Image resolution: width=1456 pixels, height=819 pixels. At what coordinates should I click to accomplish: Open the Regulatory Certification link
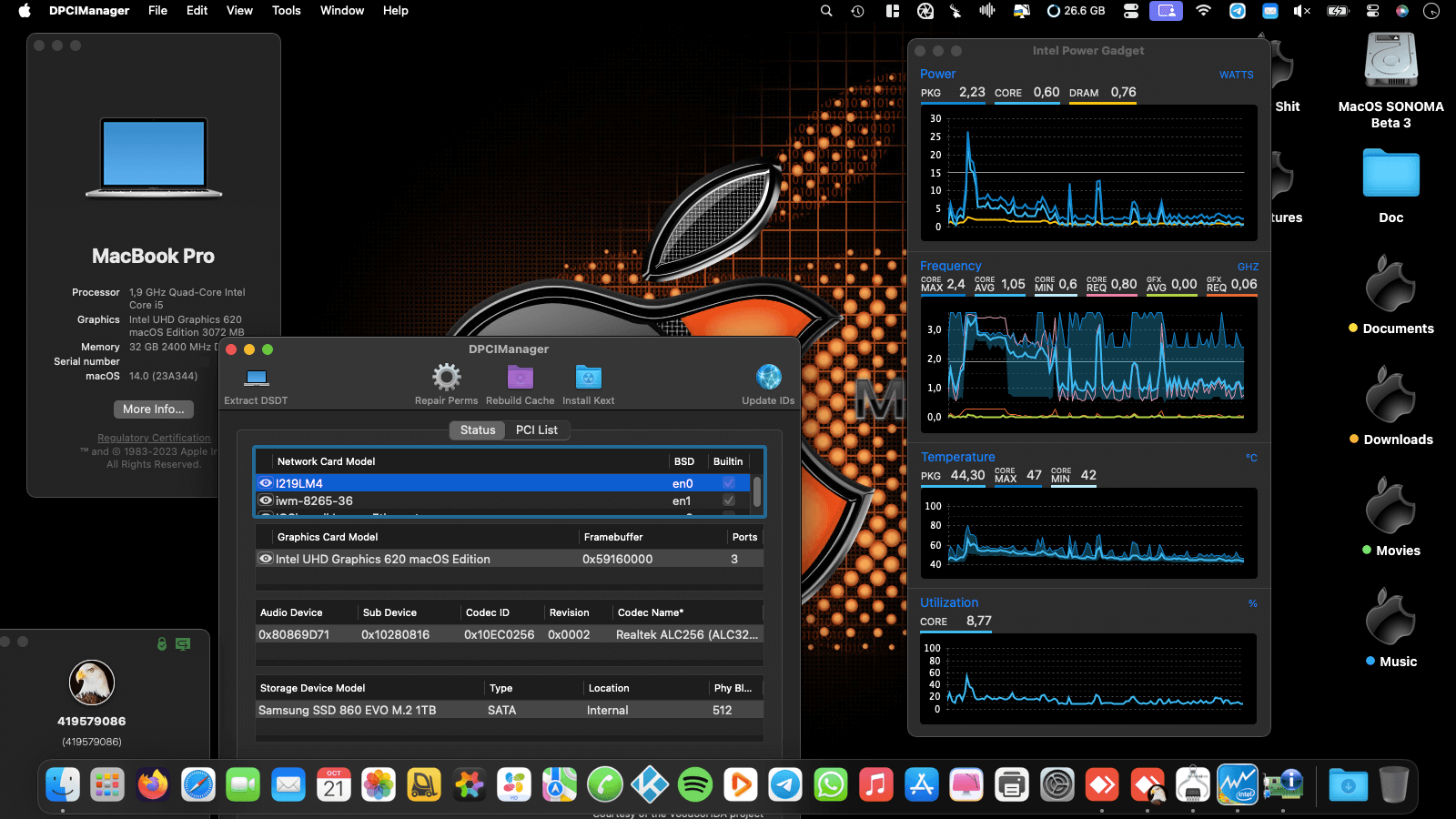tap(154, 438)
